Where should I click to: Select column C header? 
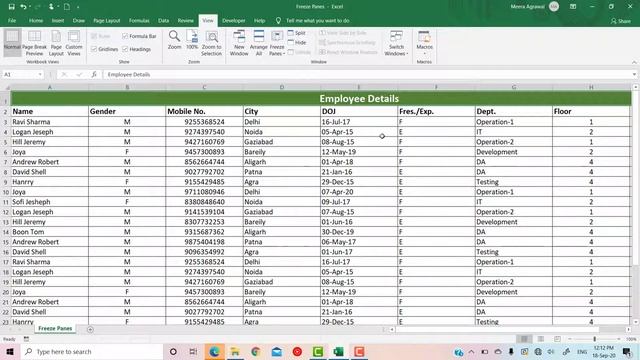(x=204, y=87)
